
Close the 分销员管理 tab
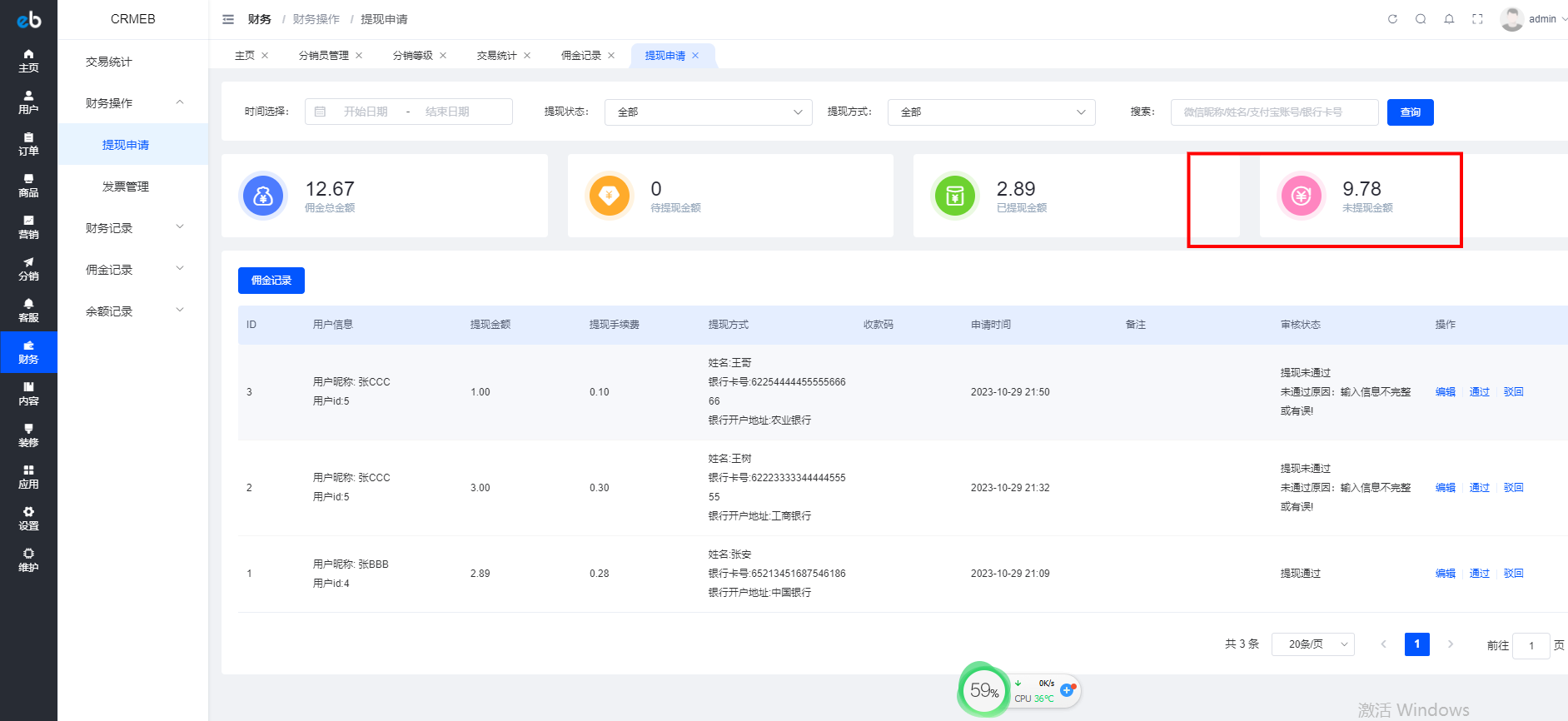(x=359, y=56)
